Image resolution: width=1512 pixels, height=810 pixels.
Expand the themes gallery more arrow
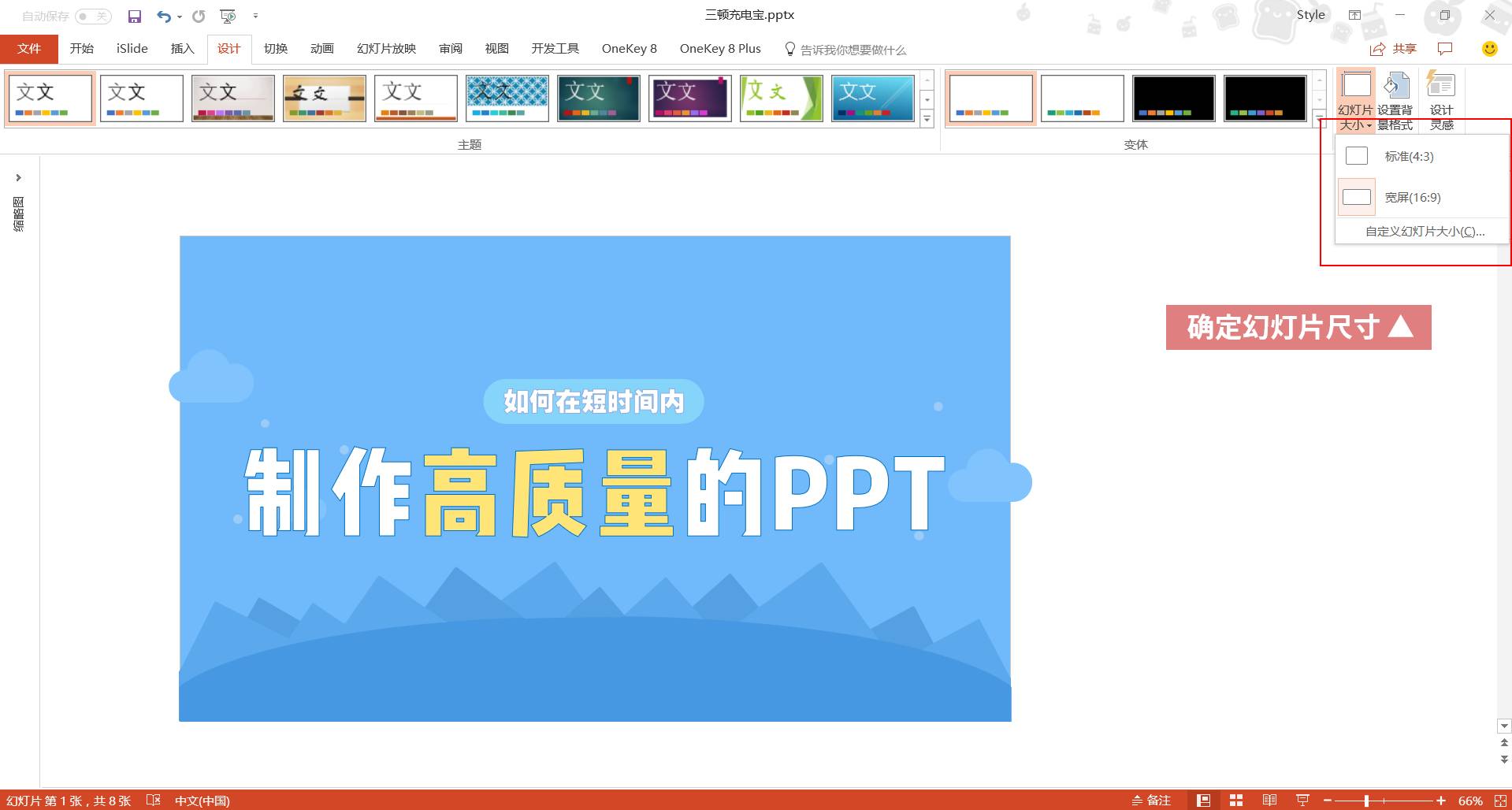tap(927, 119)
